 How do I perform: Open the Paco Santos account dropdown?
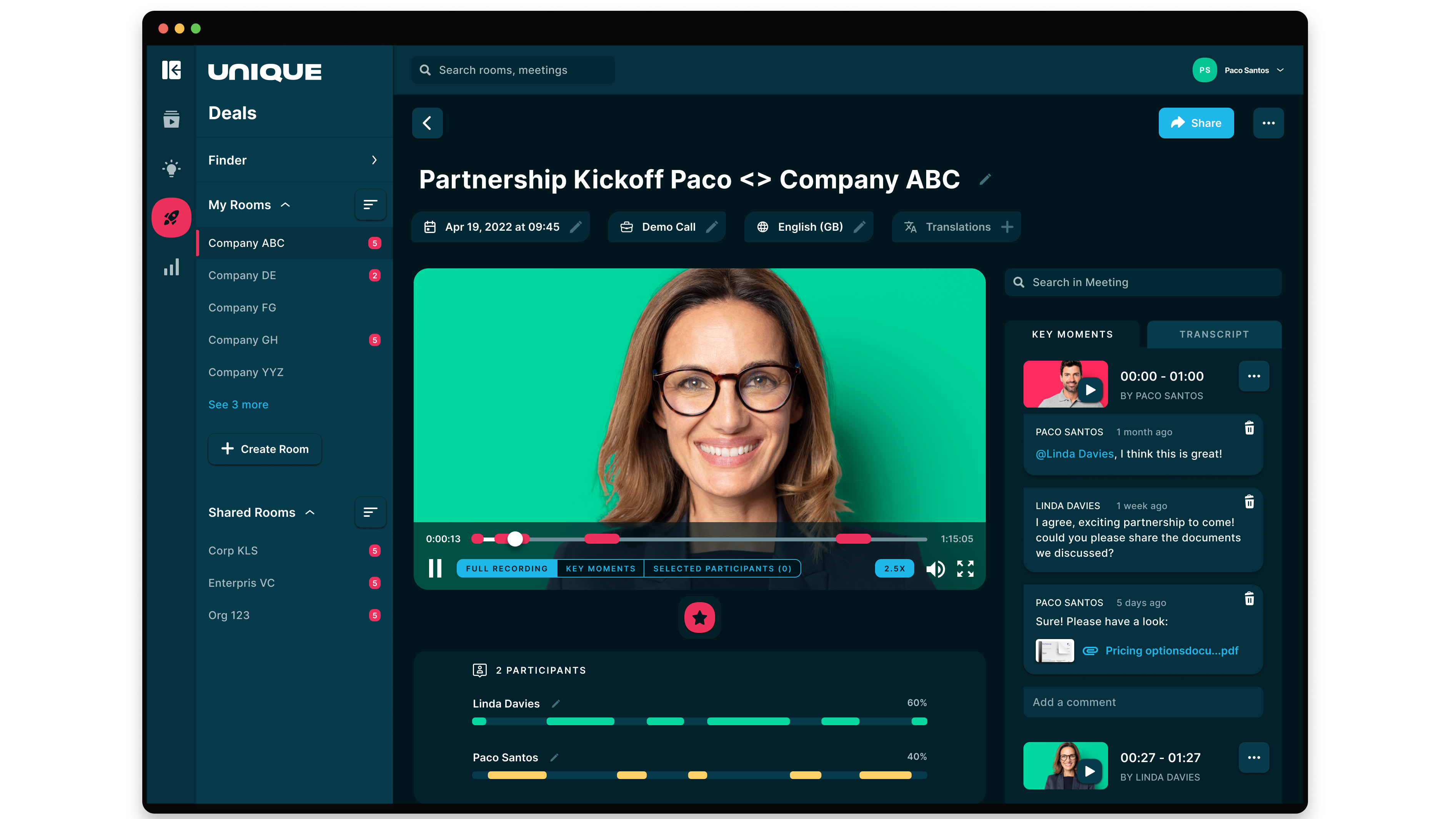(1280, 70)
